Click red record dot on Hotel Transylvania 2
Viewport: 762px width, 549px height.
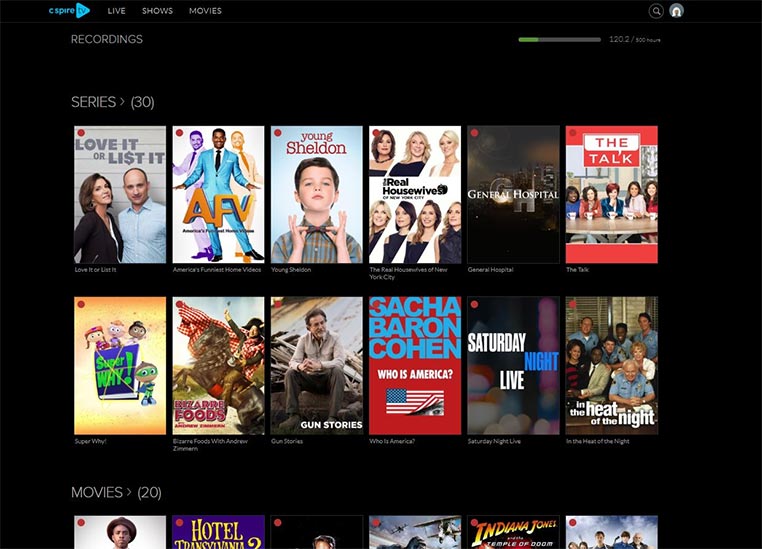179,523
